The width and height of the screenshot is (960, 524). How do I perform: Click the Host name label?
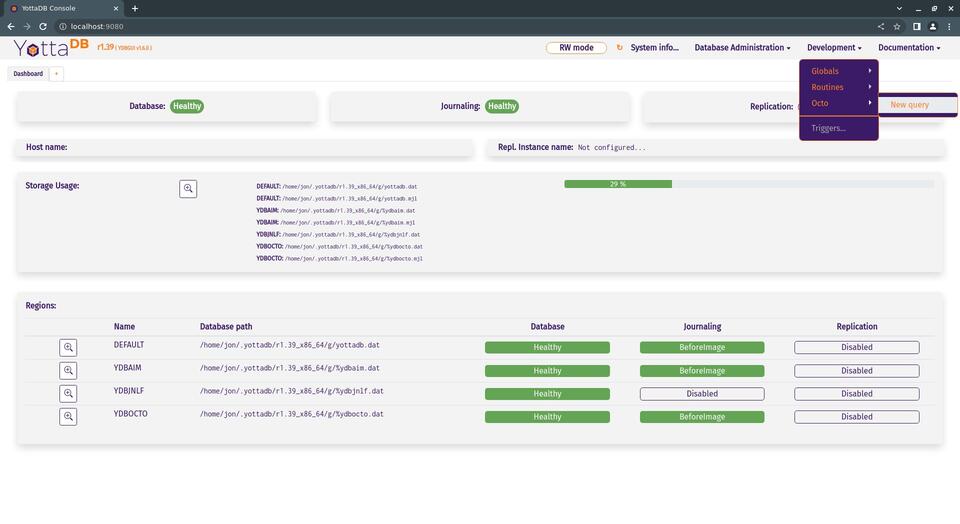click(x=47, y=147)
